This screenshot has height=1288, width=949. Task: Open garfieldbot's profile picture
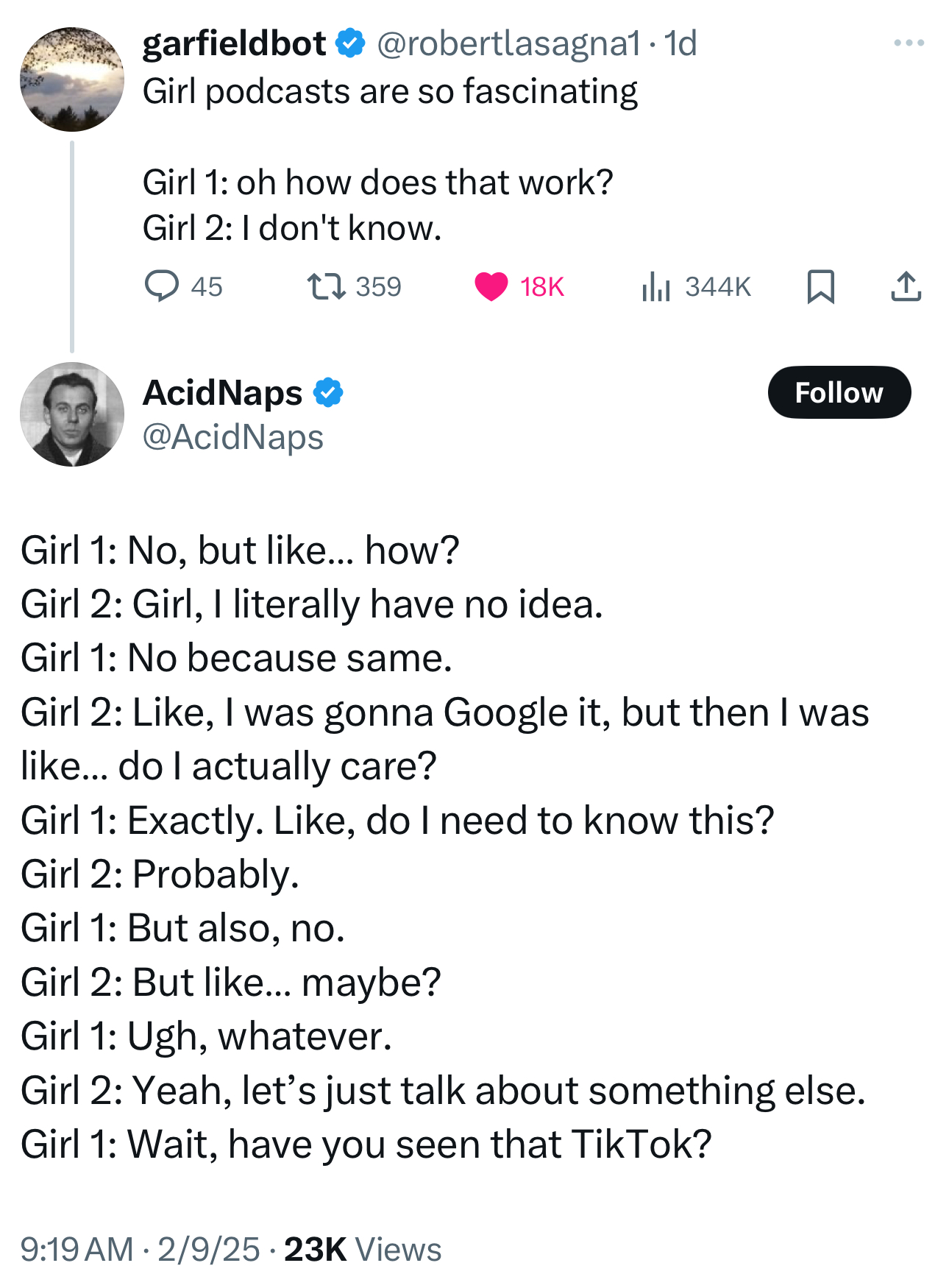coord(72,79)
